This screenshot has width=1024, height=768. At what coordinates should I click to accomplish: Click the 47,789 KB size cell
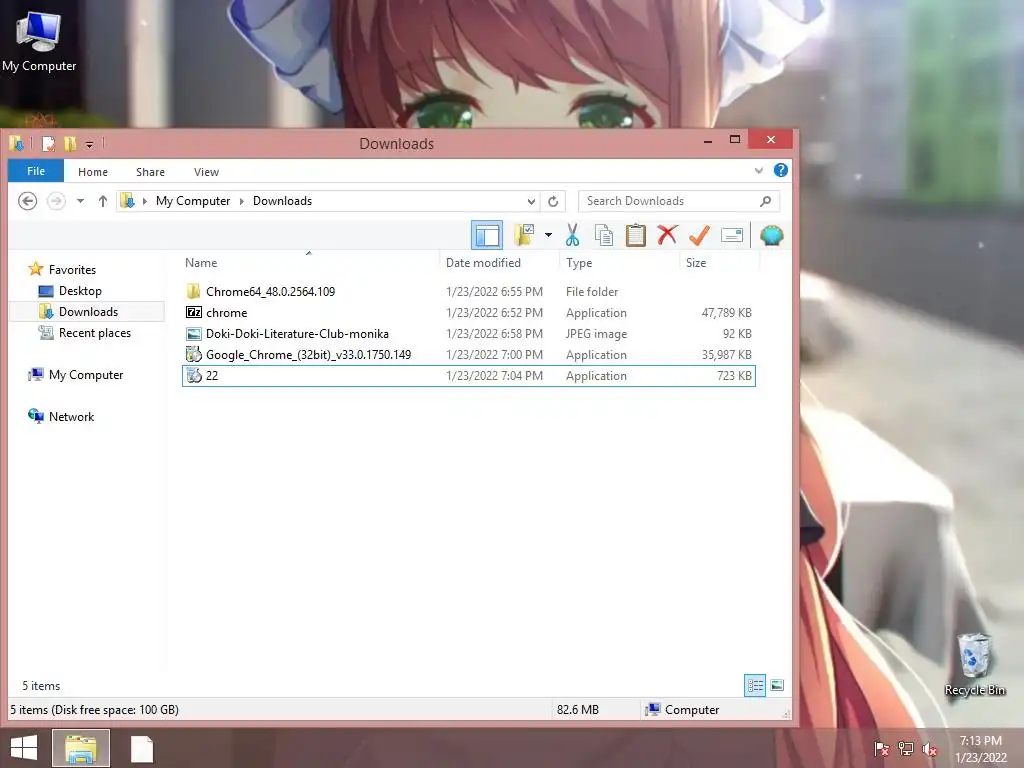[726, 313]
